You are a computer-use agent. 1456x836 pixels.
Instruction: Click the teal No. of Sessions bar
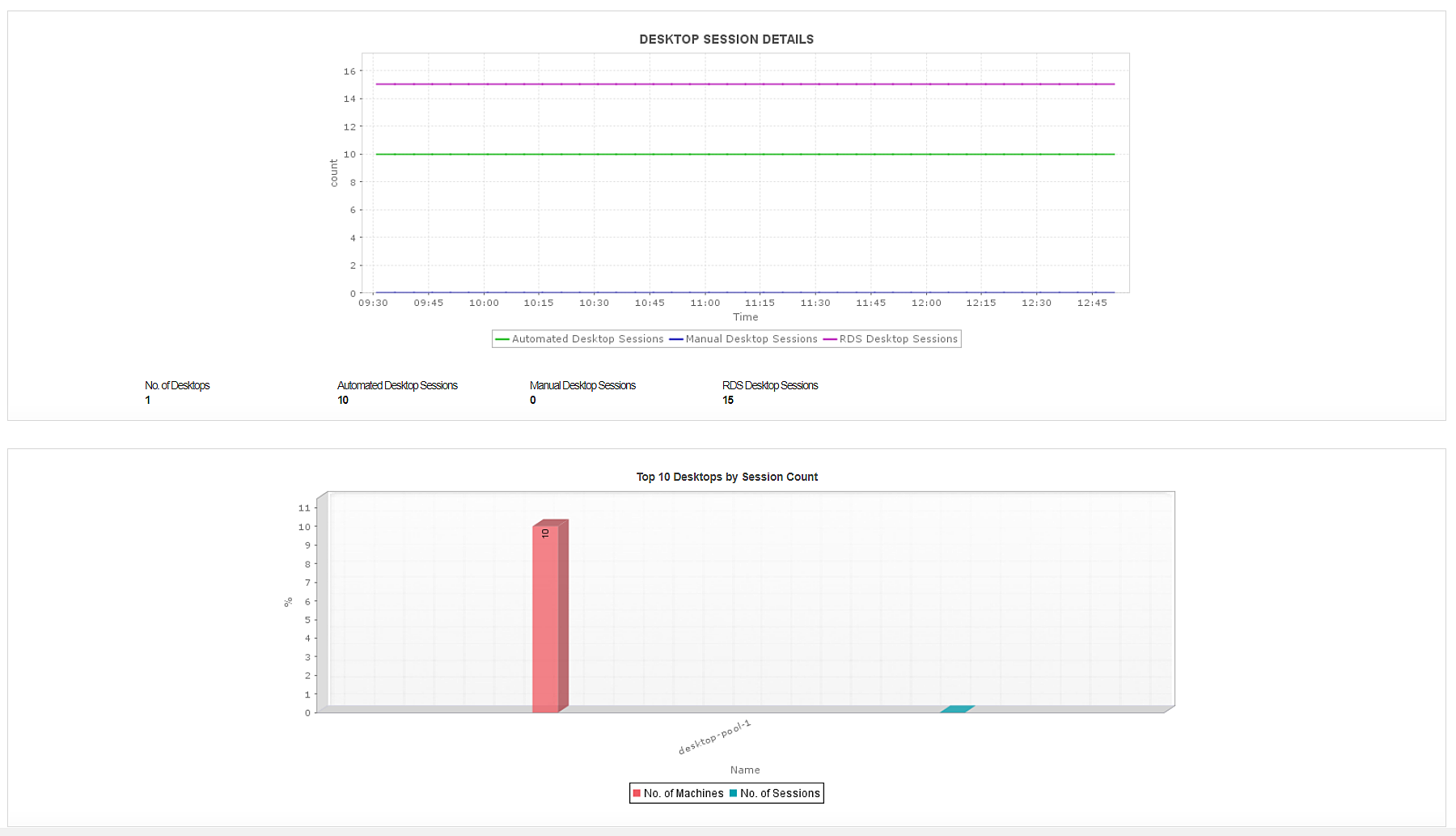(x=957, y=709)
